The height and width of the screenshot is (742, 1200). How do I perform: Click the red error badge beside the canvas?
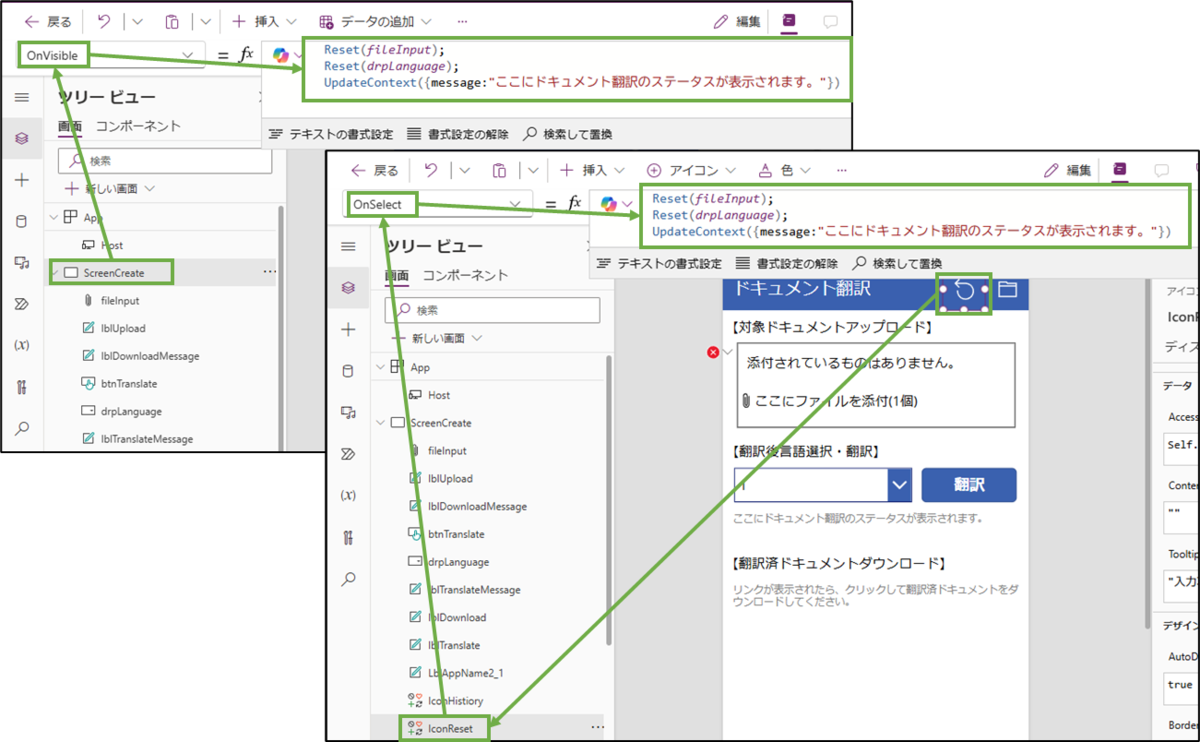click(713, 352)
